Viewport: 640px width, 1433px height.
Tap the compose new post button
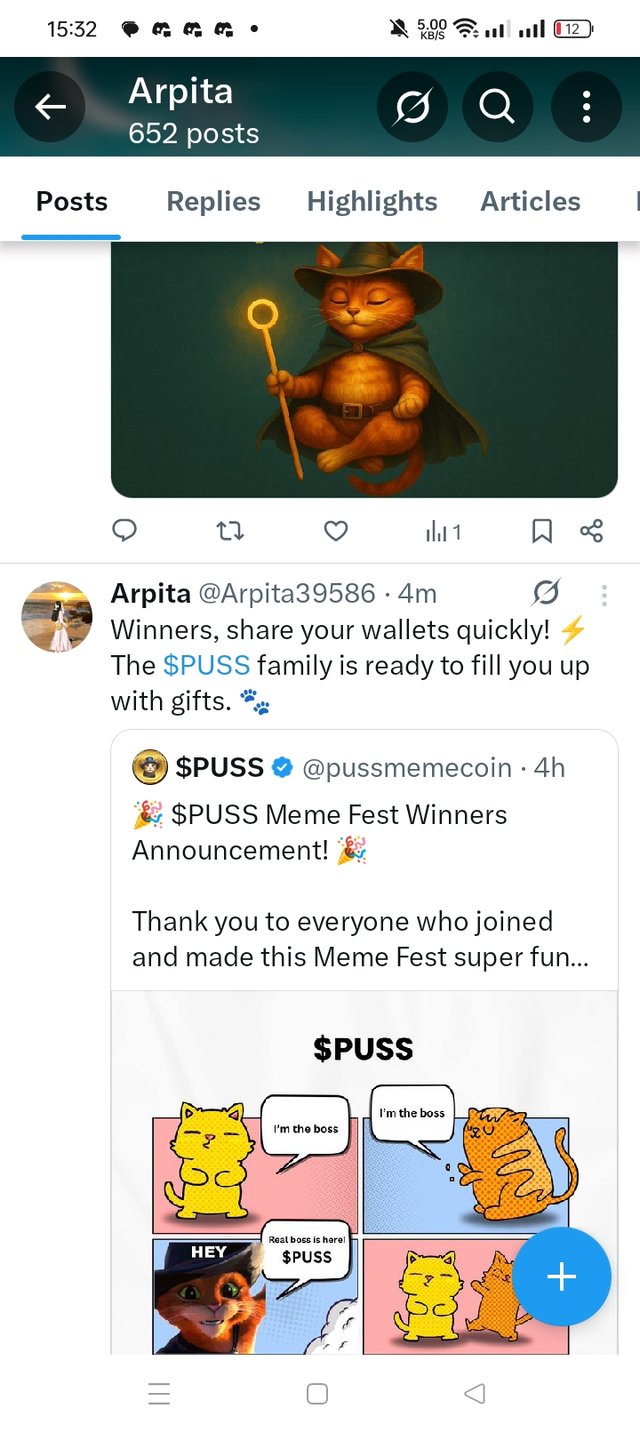[x=561, y=1276]
